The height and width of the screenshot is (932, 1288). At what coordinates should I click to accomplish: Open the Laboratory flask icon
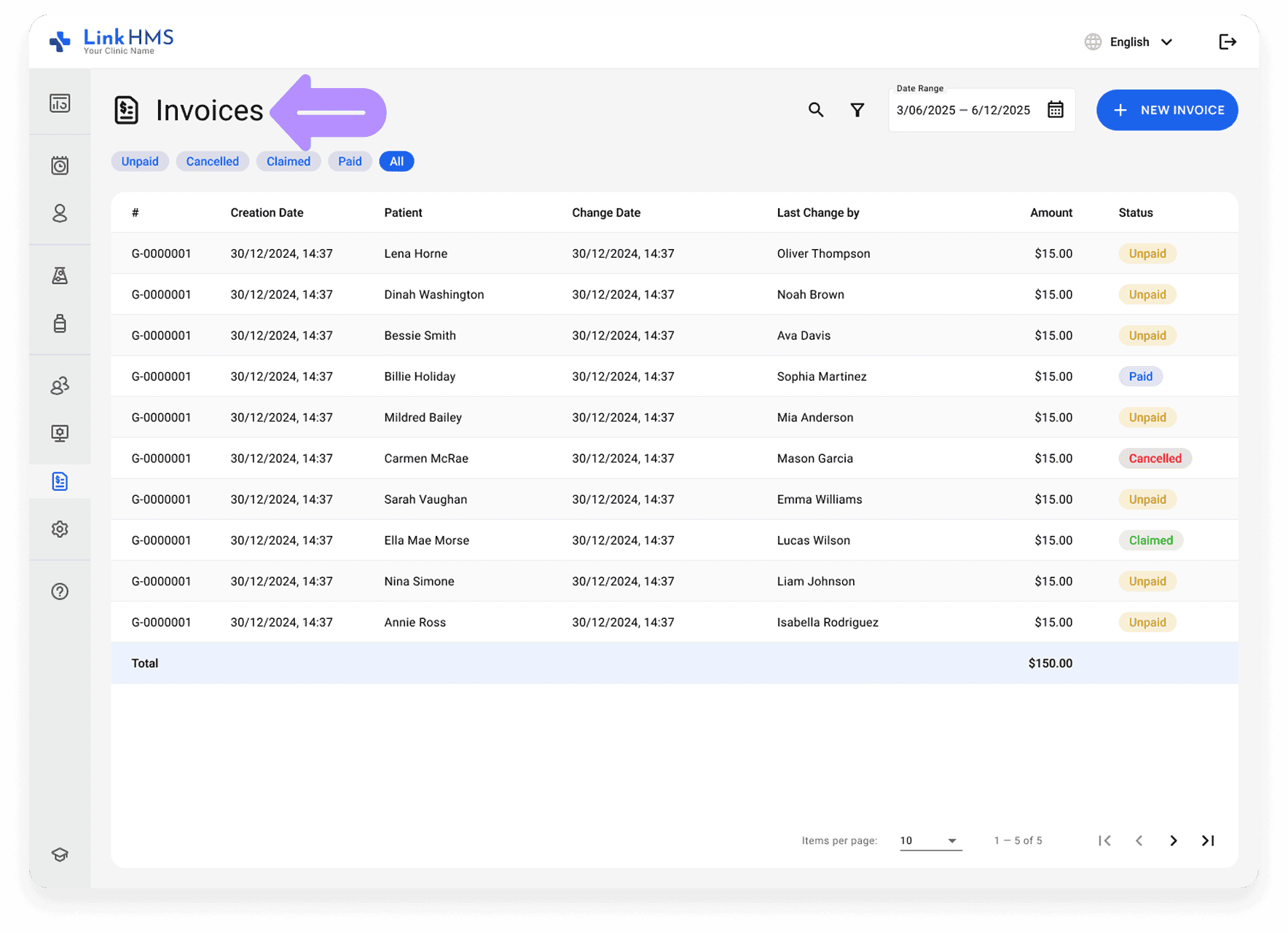pos(59,275)
